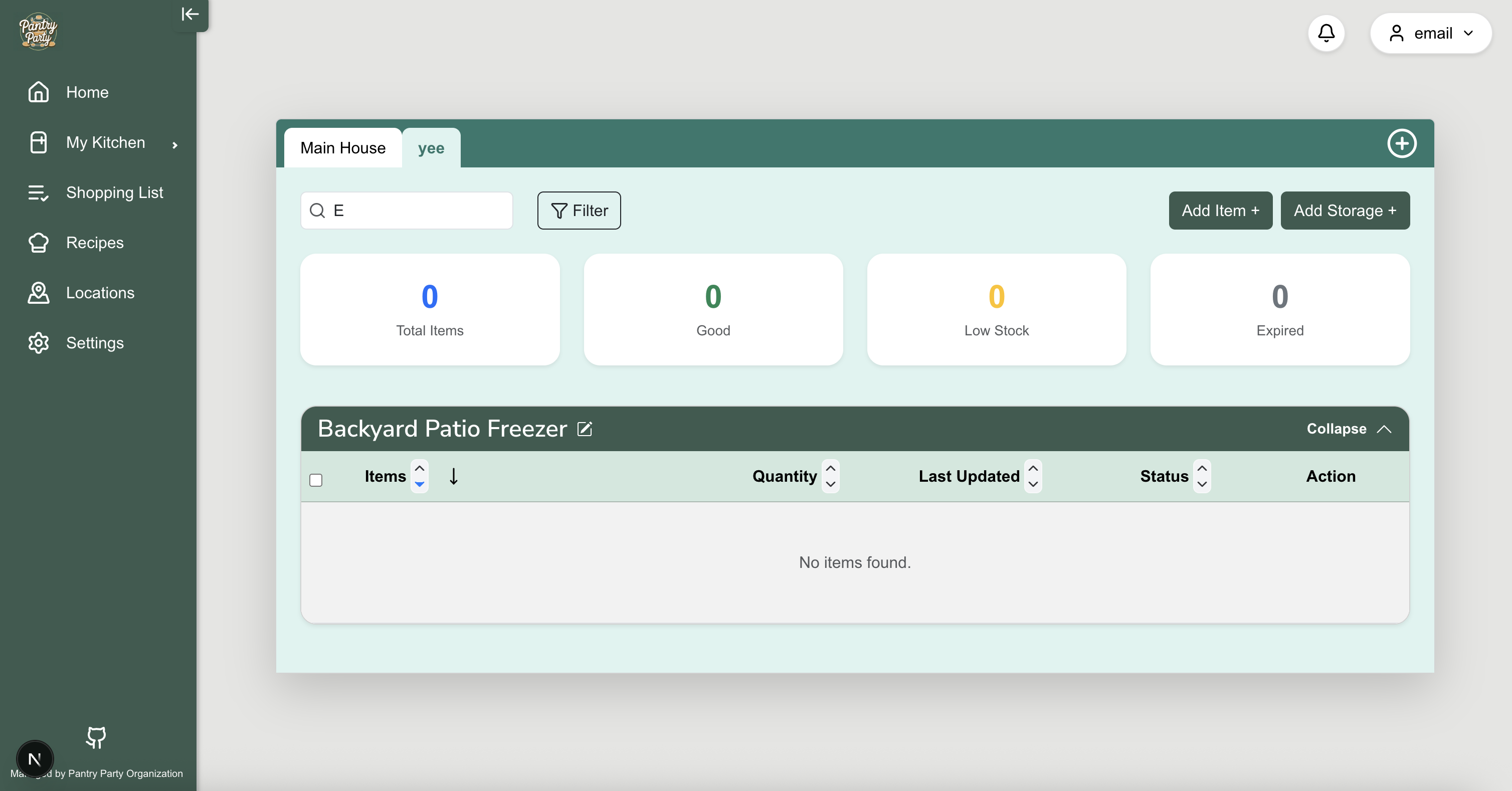Open the GitHub icon link
This screenshot has height=791, width=1512.
point(96,737)
